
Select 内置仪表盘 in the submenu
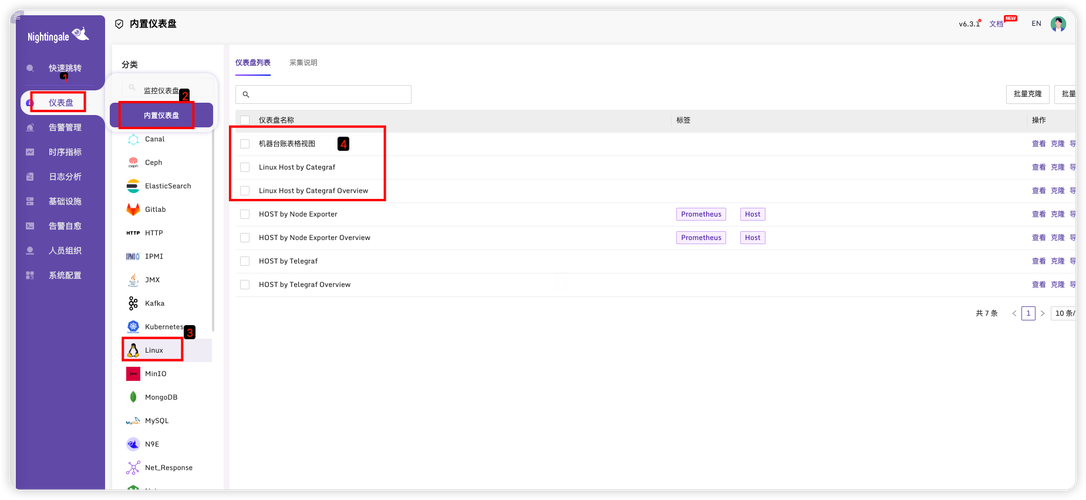pyautogui.click(x=161, y=116)
